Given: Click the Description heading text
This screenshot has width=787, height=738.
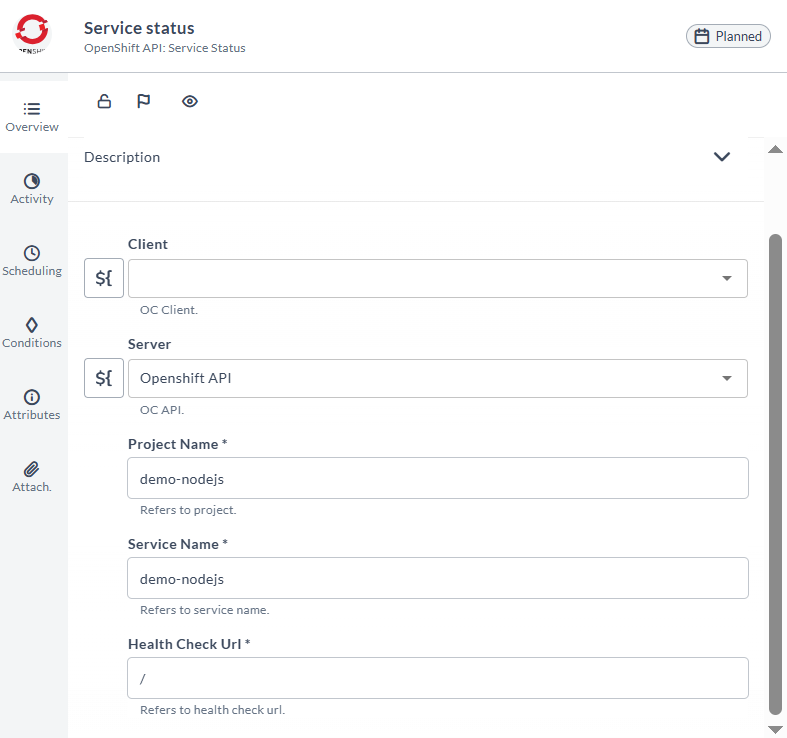Looking at the screenshot, I should pyautogui.click(x=122, y=157).
